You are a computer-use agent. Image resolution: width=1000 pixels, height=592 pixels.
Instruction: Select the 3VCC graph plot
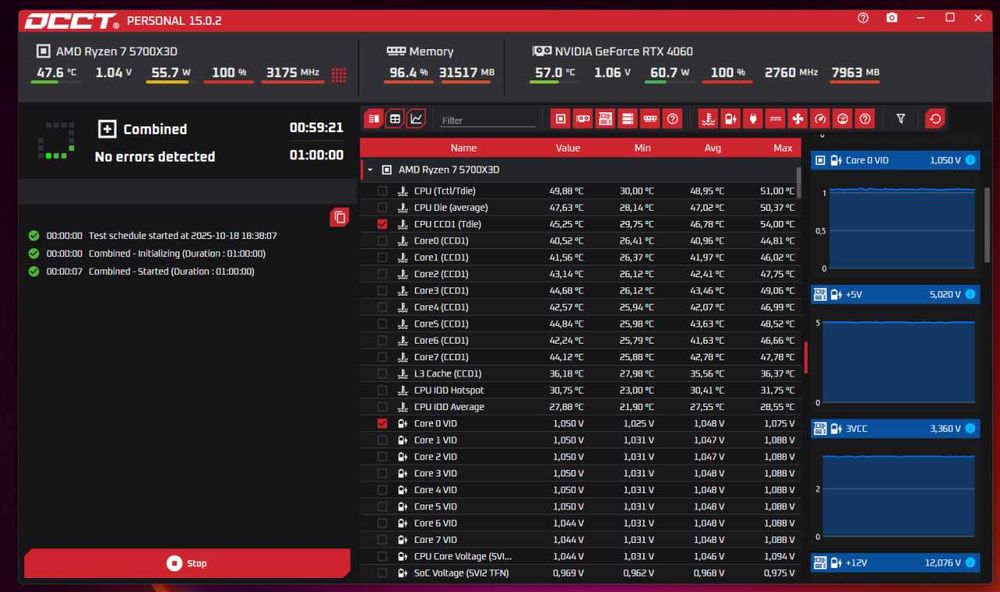tap(899, 496)
